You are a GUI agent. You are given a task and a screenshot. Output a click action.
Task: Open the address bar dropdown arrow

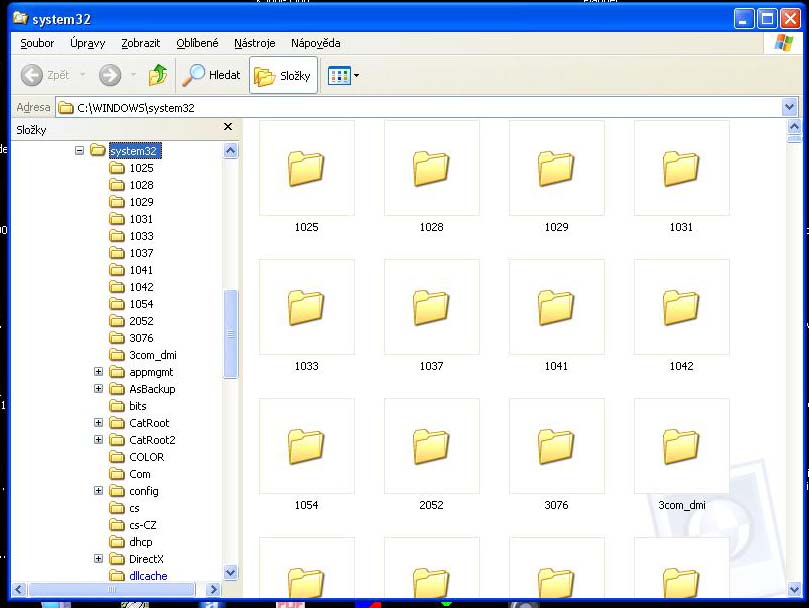(790, 108)
